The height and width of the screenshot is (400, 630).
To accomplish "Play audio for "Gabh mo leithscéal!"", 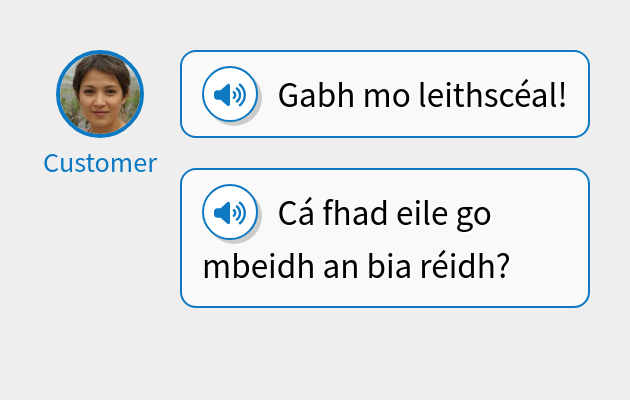I will point(230,95).
